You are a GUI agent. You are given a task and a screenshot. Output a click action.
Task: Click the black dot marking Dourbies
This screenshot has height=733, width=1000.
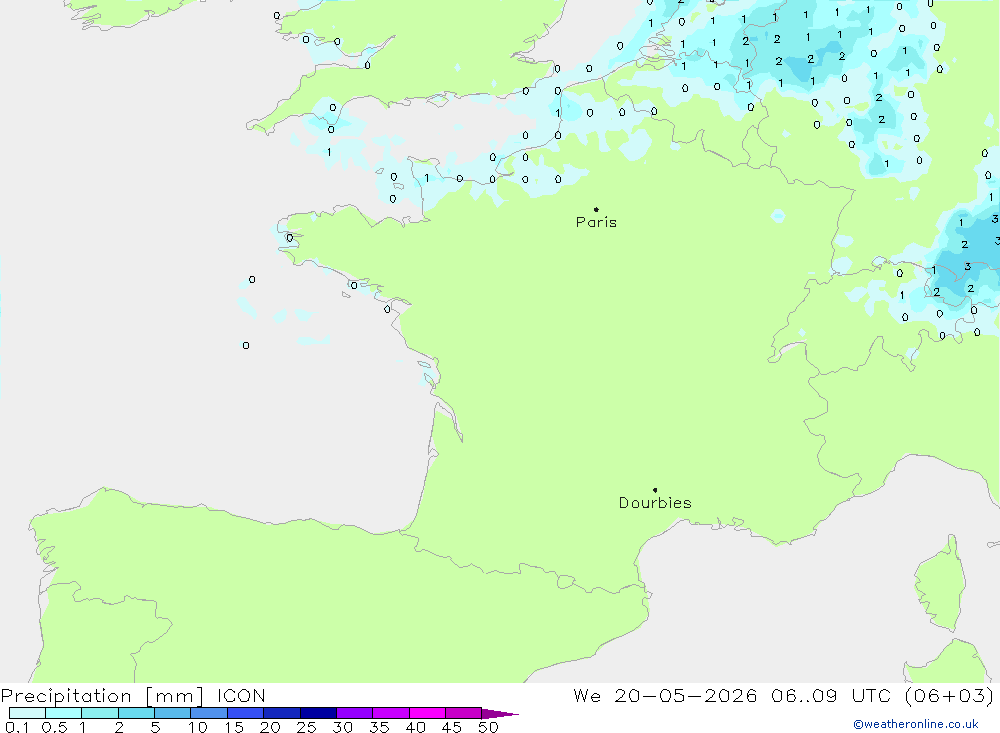click(655, 490)
